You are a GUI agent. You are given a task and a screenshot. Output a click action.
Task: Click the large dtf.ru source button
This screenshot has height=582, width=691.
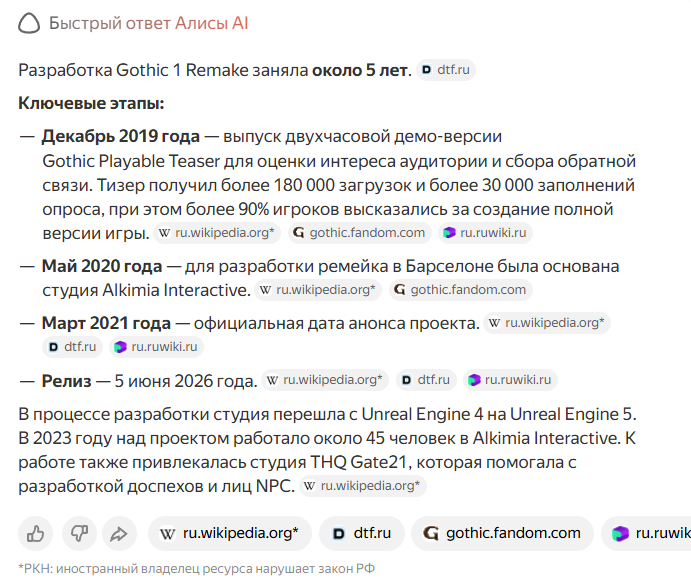pos(362,534)
